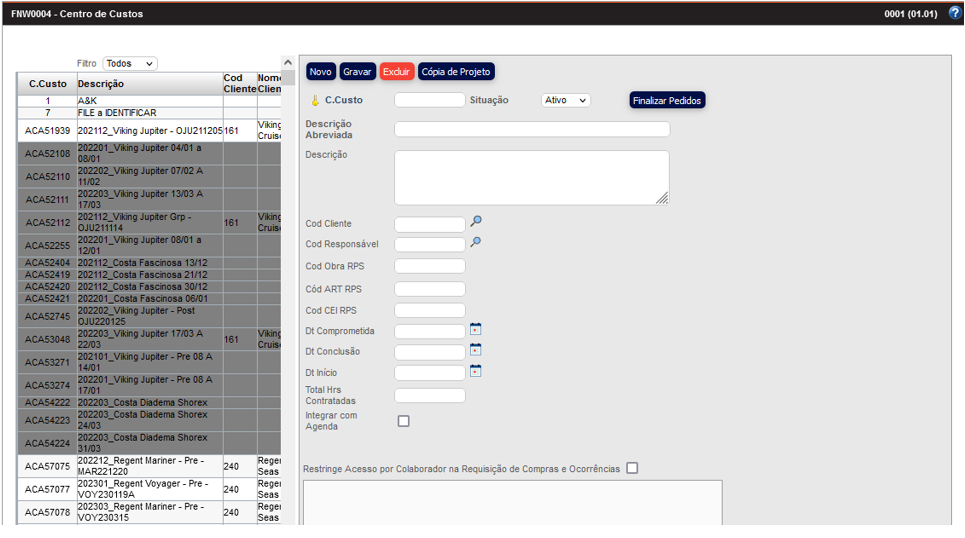Open Cópia de Projeto
Viewport: 965px width, 538px height.
click(455, 72)
